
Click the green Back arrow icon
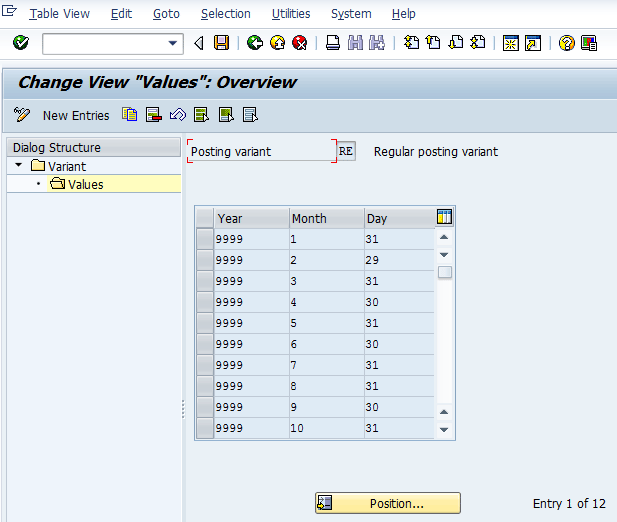click(254, 43)
